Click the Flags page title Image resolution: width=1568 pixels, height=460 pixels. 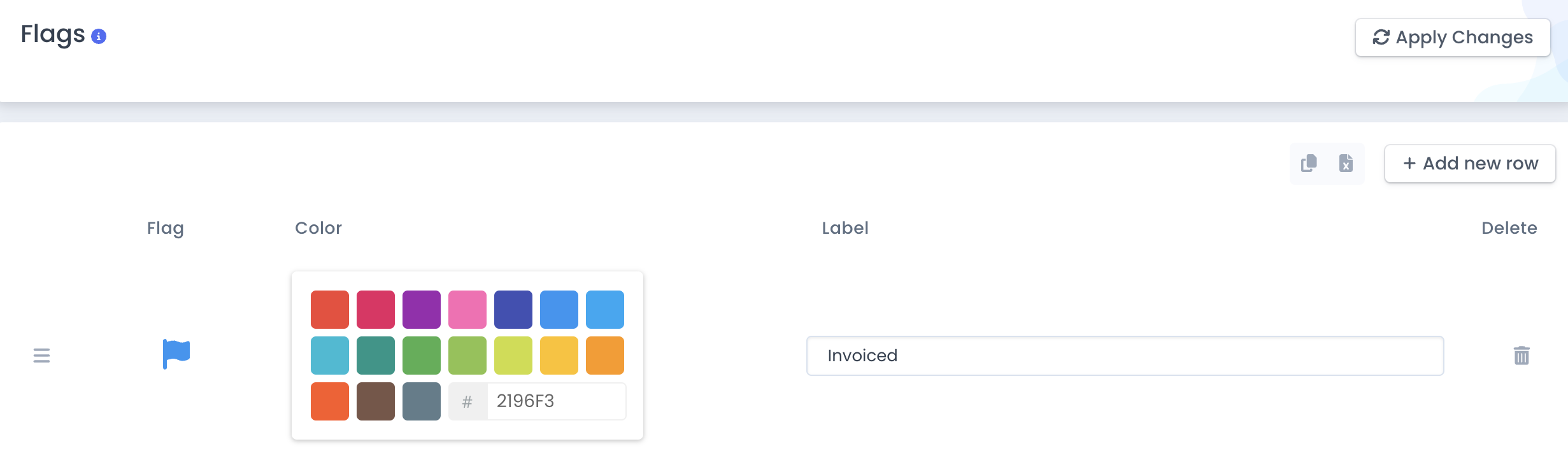[53, 34]
